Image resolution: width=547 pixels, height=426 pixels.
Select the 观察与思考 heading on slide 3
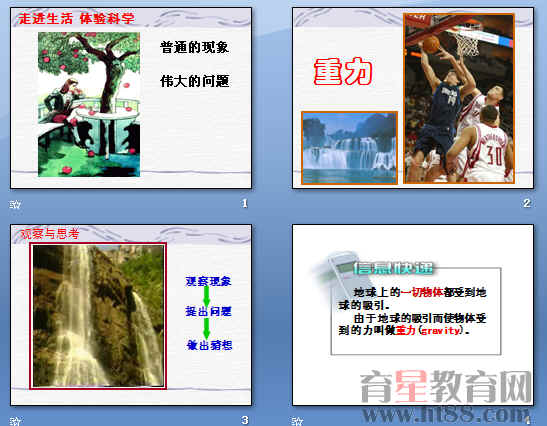[x=50, y=233]
